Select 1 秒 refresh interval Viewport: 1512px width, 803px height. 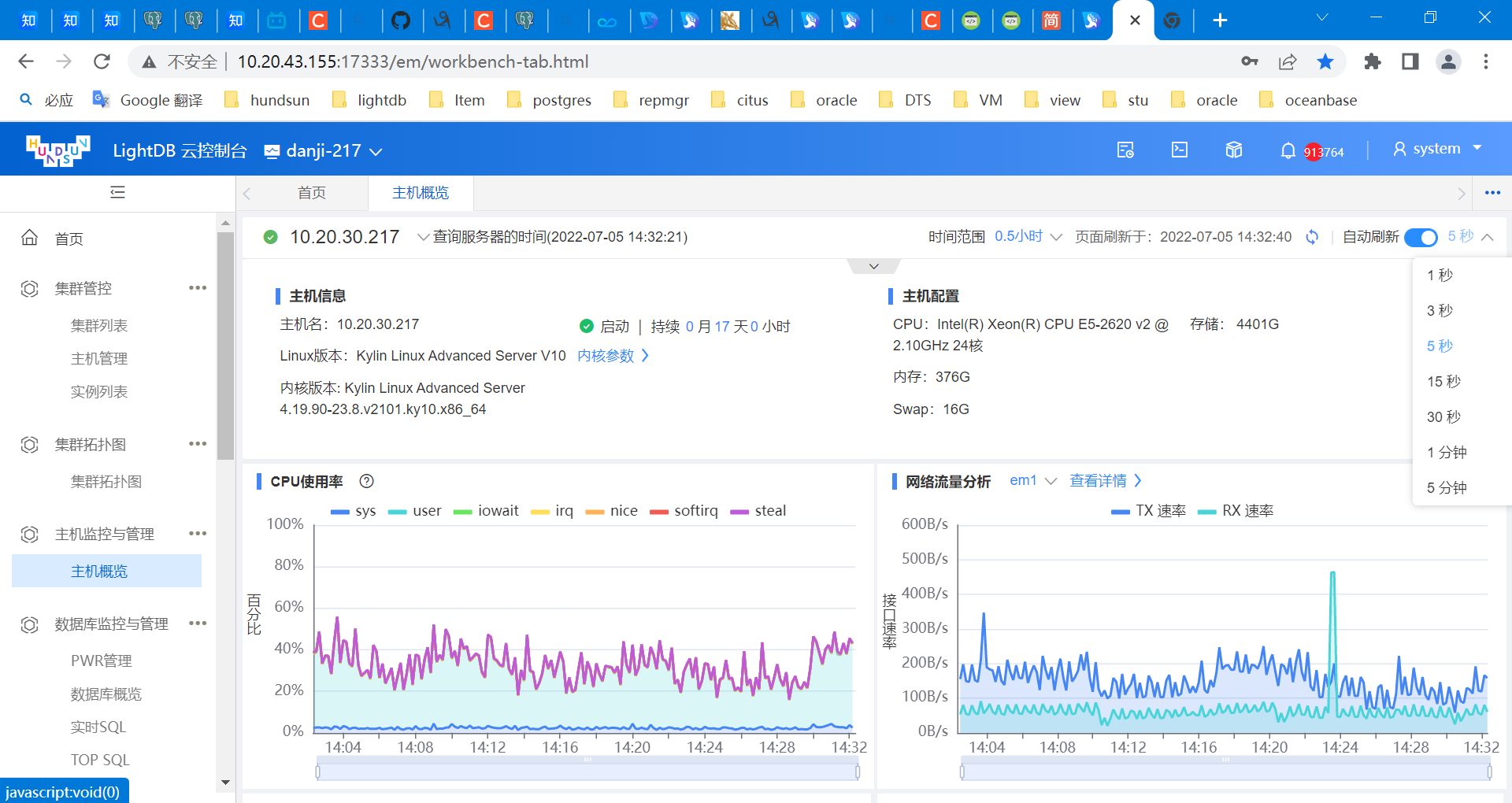(1440, 276)
